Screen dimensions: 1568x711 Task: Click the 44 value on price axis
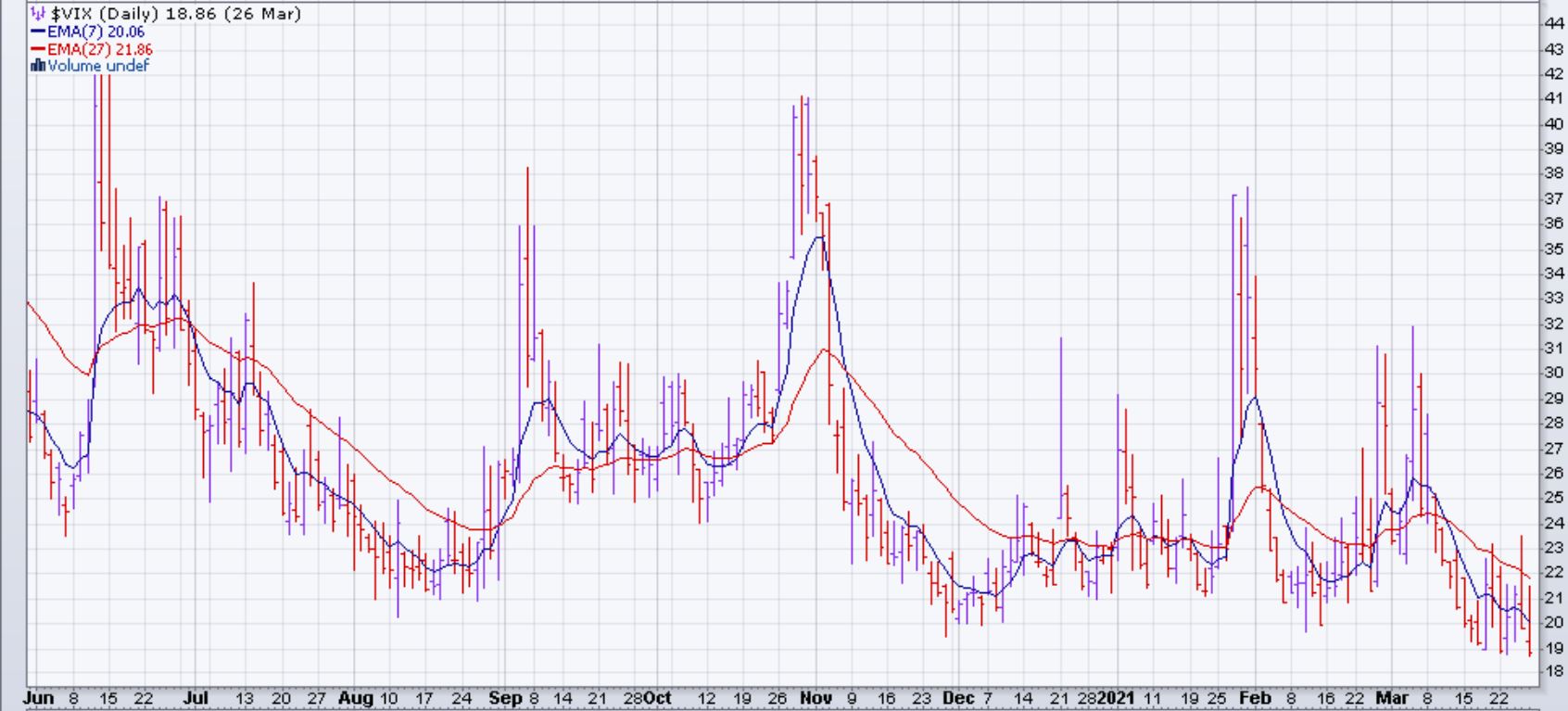coord(1554,24)
